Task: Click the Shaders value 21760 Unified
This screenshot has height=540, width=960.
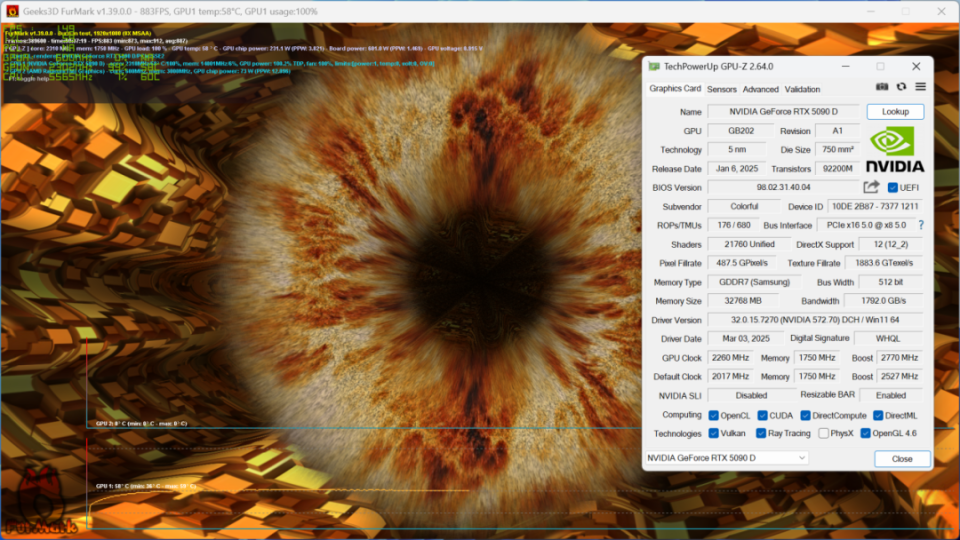Action: pyautogui.click(x=749, y=244)
